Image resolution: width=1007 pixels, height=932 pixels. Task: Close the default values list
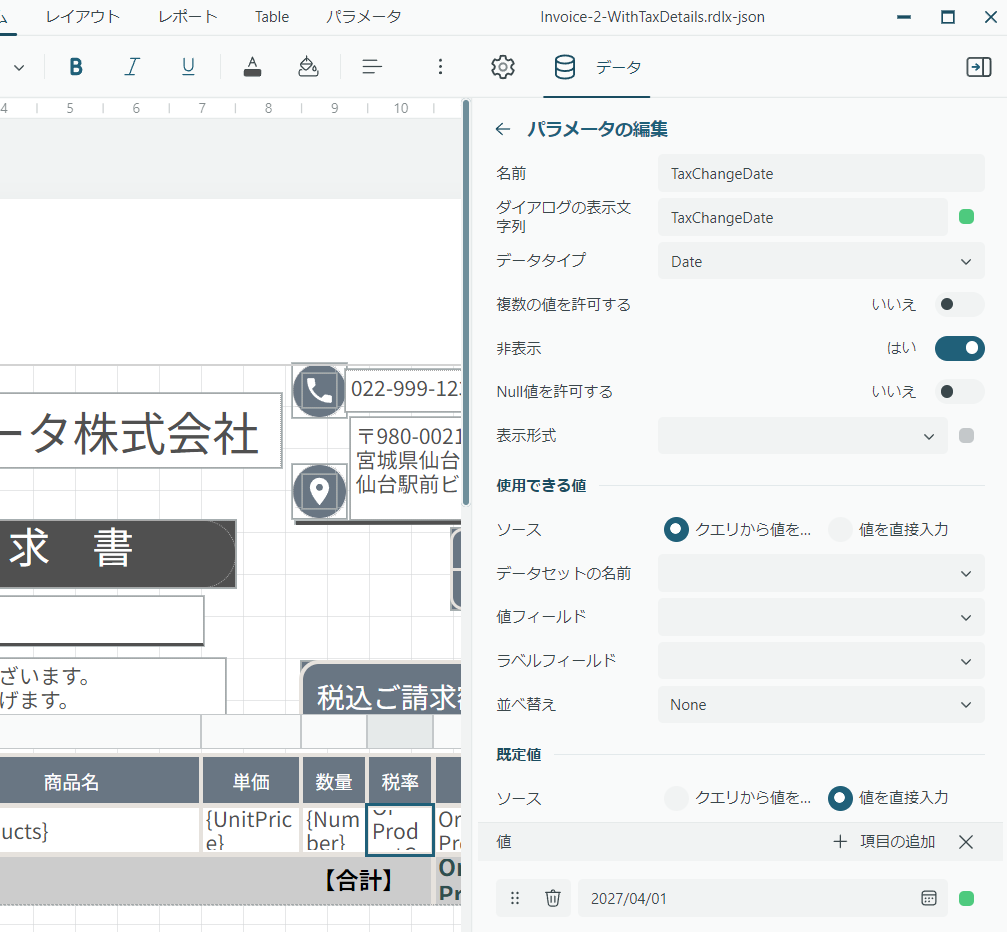[966, 841]
